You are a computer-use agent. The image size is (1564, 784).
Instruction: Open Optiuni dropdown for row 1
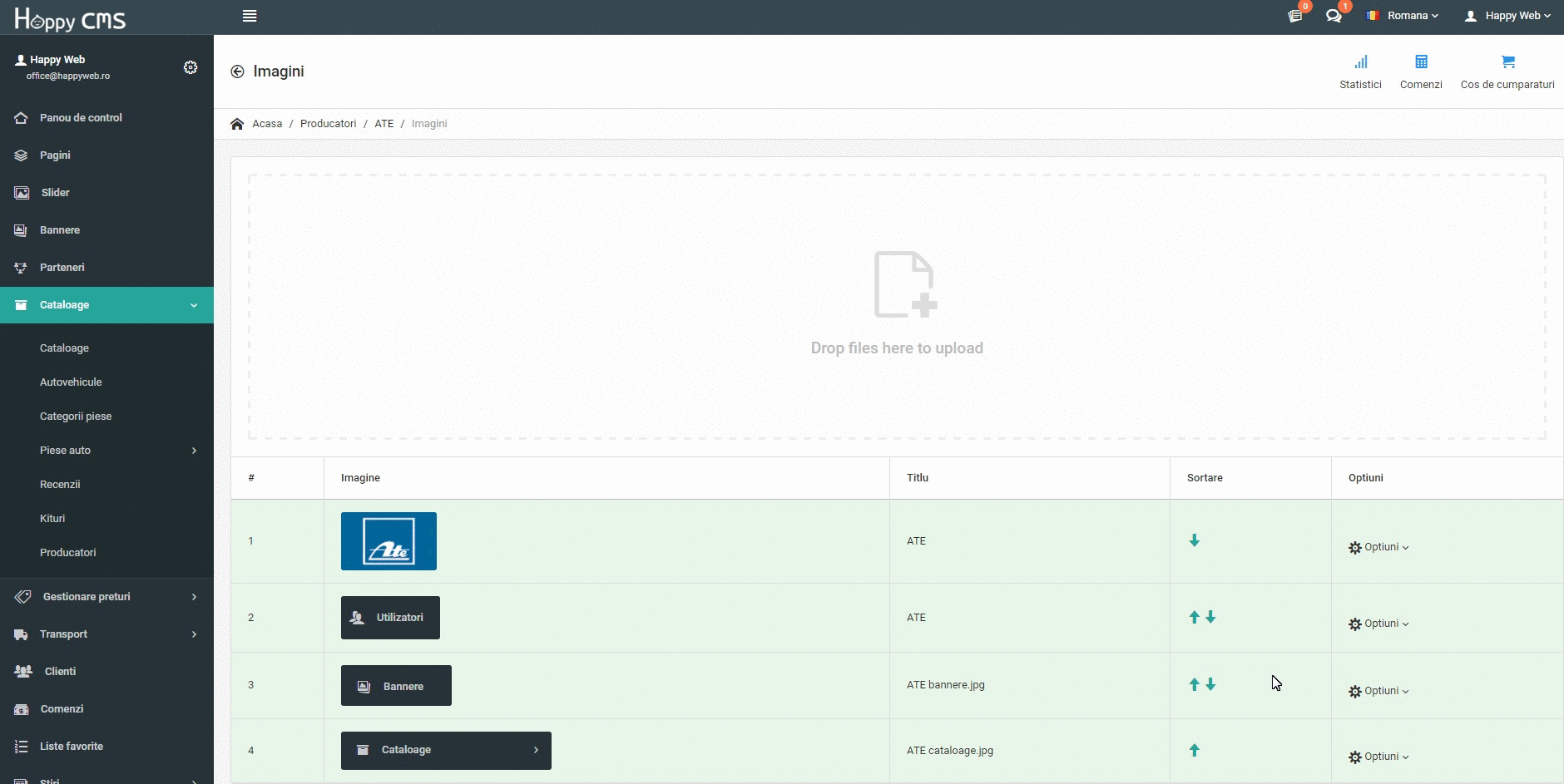pos(1378,547)
